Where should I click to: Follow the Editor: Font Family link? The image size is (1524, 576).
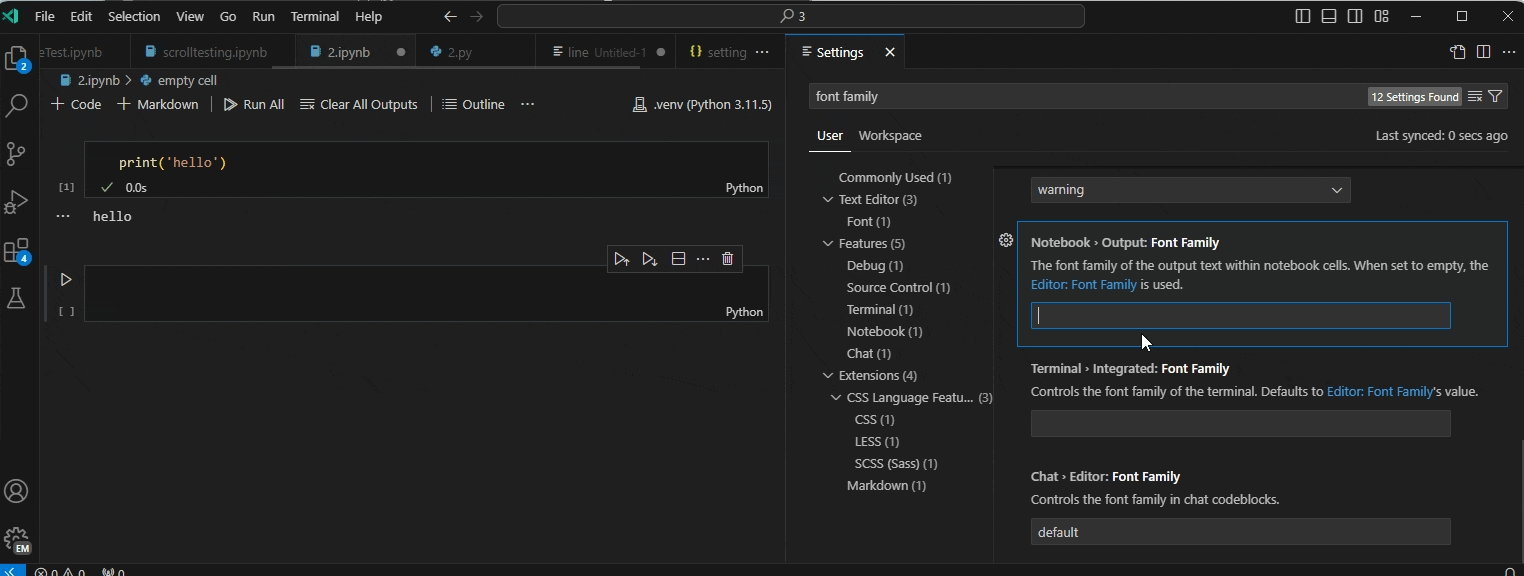coord(1083,284)
